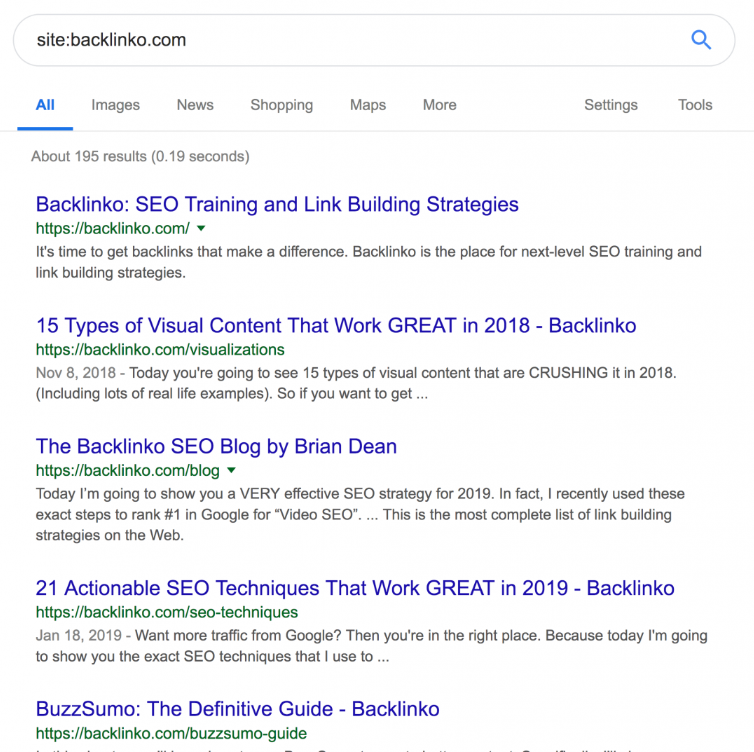This screenshot has width=754, height=752.
Task: Click the backlinko.com/seo-techniques green URL
Action: pyautogui.click(x=166, y=612)
